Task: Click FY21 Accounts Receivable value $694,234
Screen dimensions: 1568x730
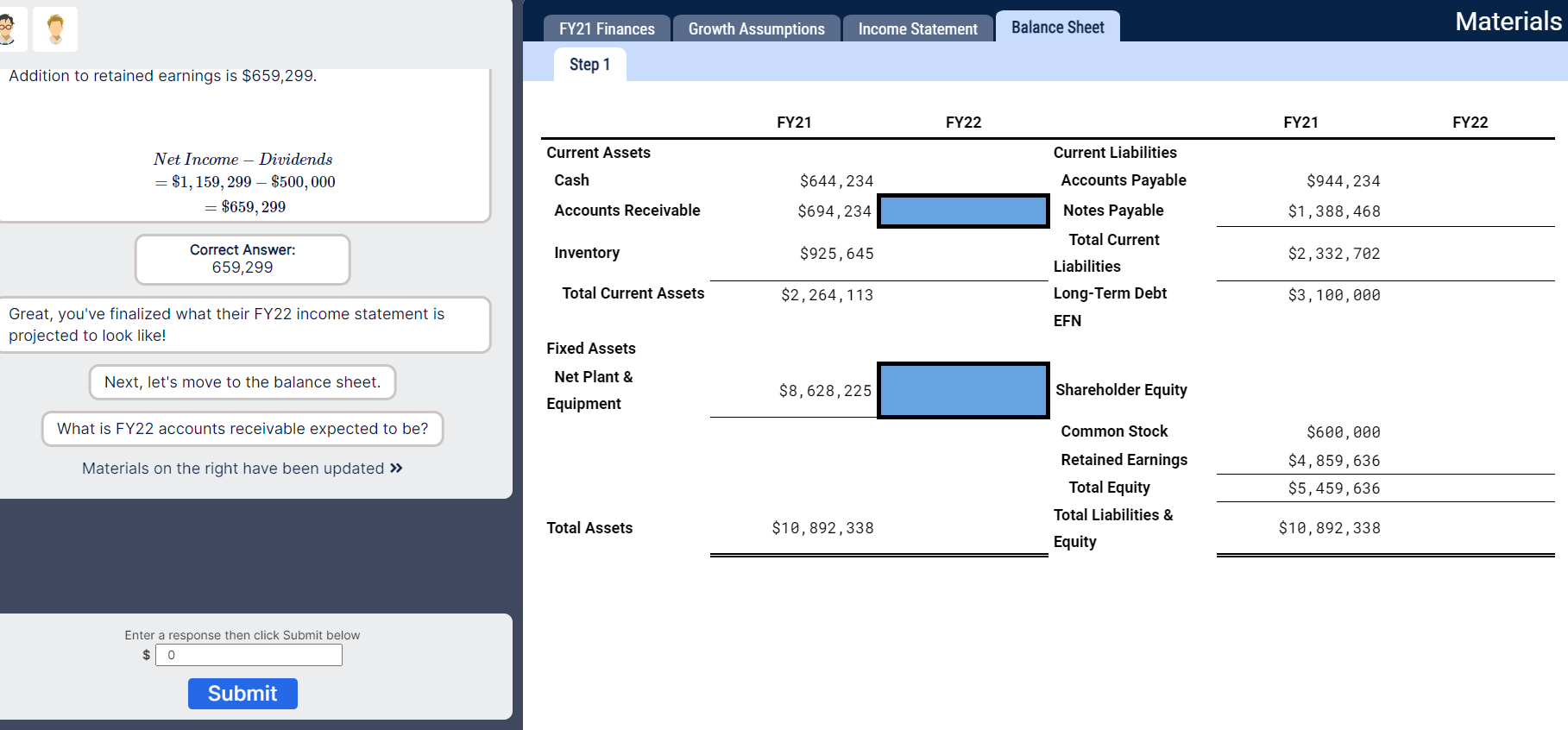Action: click(834, 211)
